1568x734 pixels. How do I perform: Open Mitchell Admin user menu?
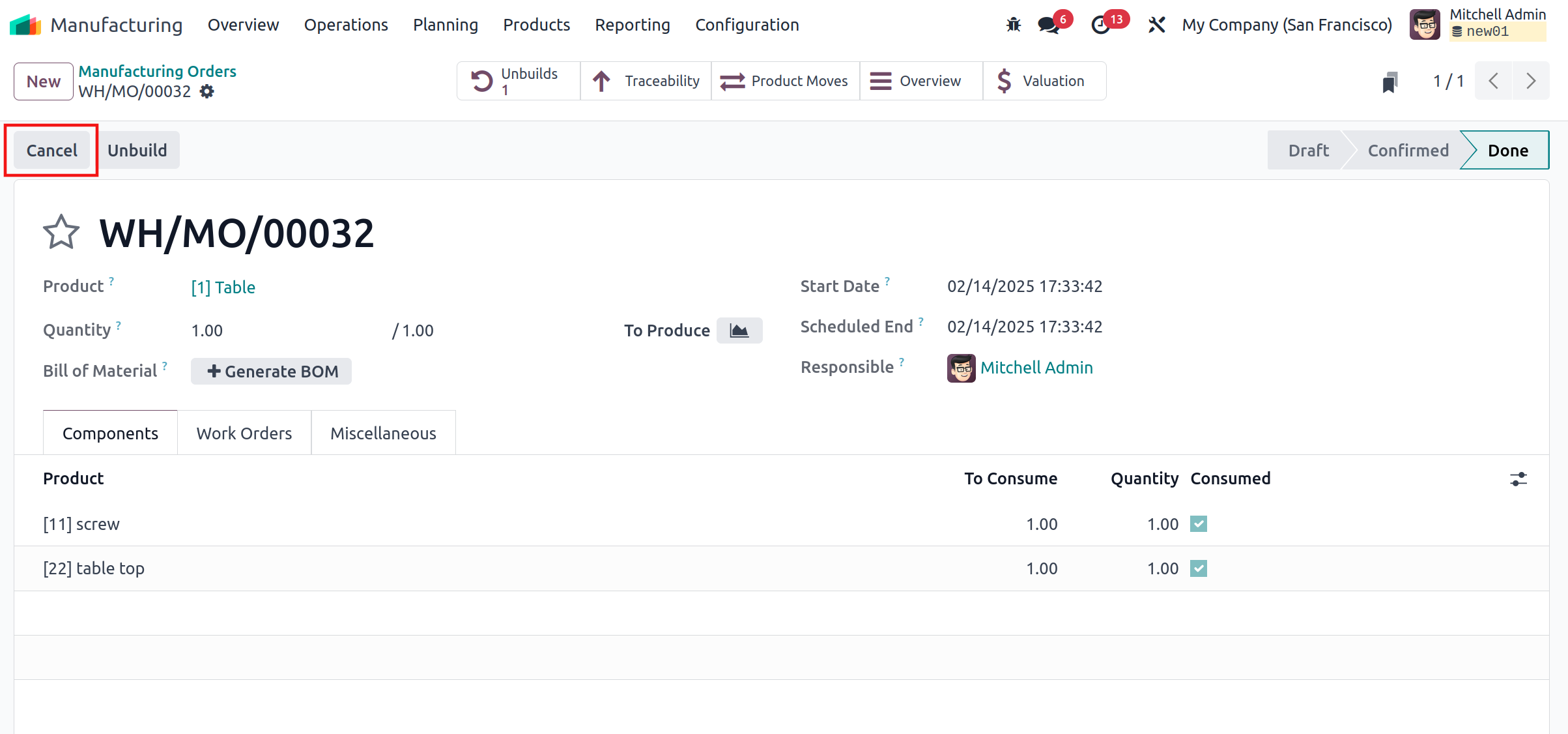point(1477,25)
